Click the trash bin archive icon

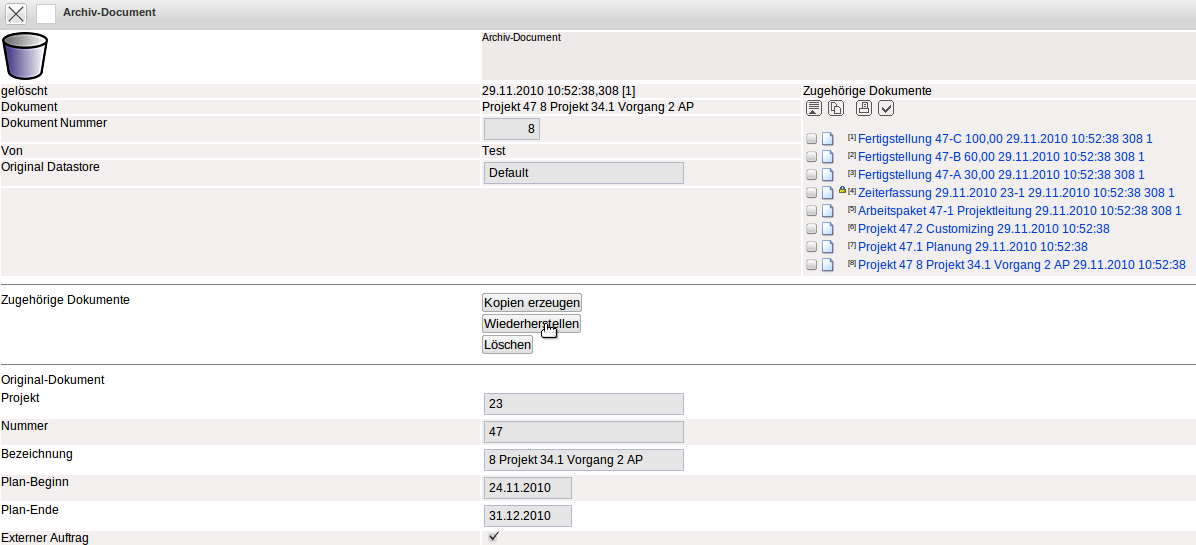25,56
